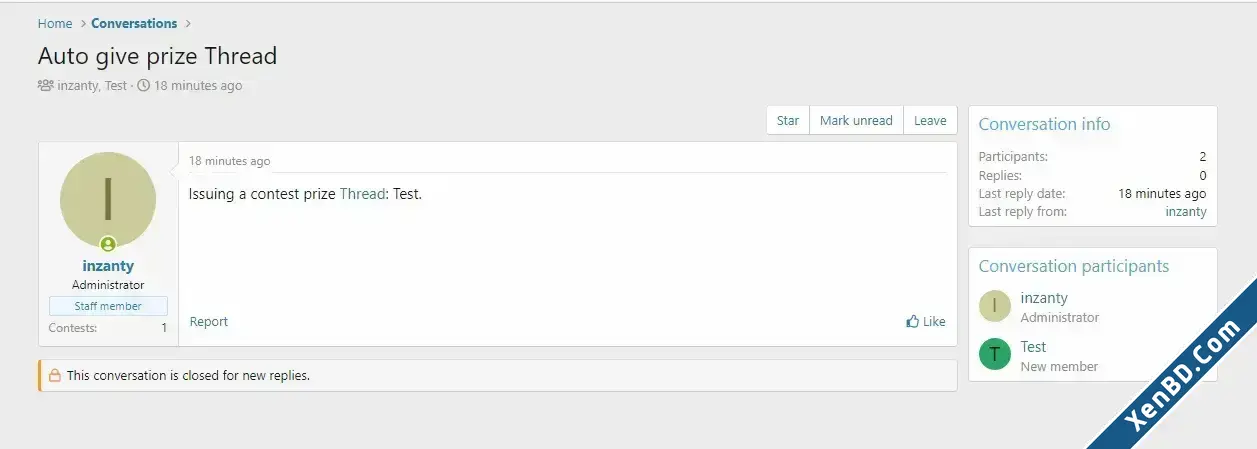The height and width of the screenshot is (449, 1257).
Task: Star this conversation
Action: click(x=788, y=120)
